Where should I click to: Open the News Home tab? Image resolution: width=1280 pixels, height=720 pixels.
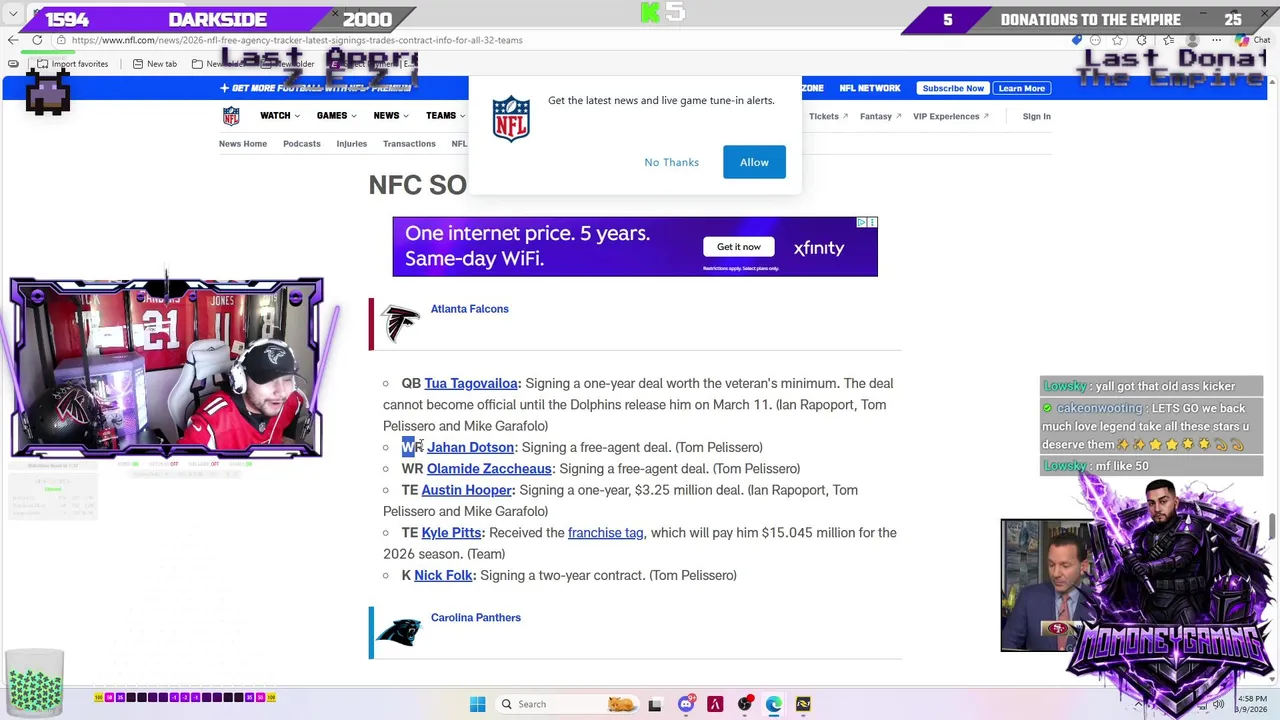(x=243, y=144)
